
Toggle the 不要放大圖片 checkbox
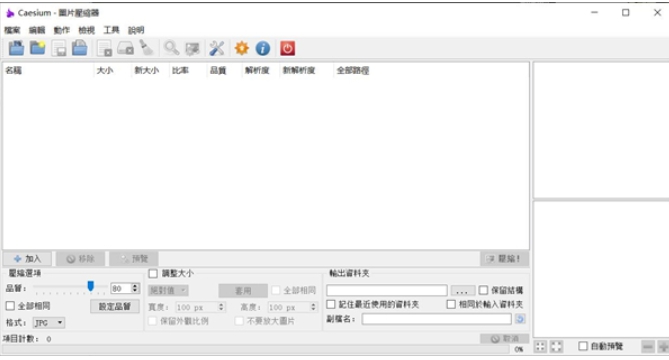pyautogui.click(x=239, y=321)
